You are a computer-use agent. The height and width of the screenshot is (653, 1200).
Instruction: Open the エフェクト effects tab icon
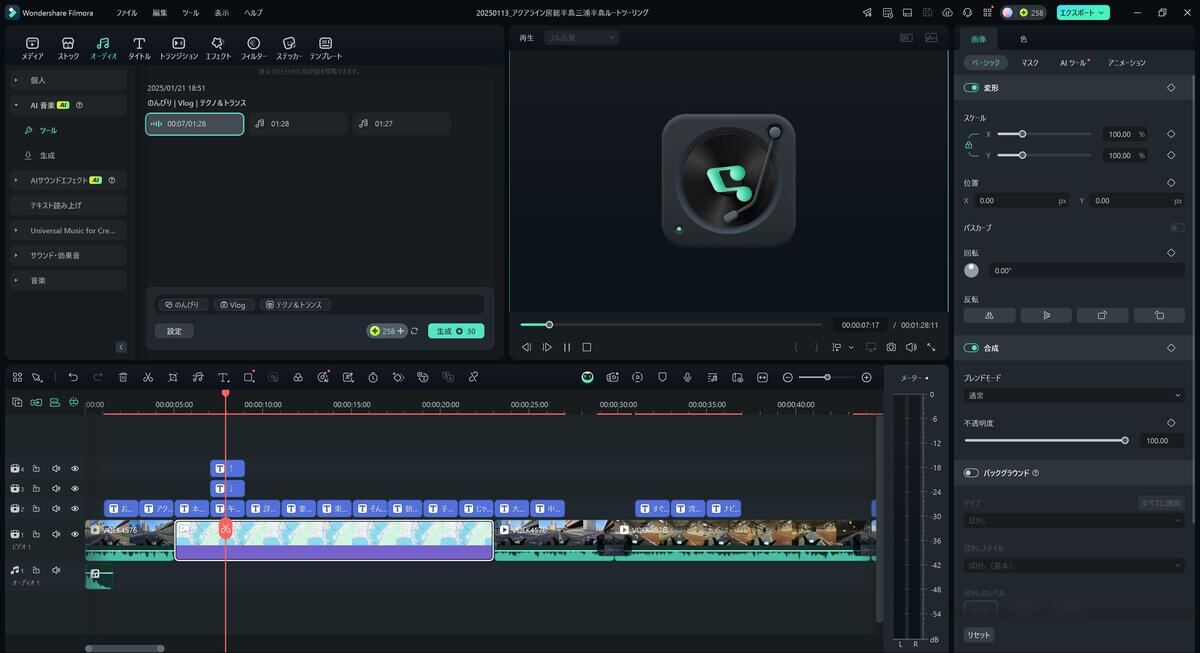tap(218, 43)
